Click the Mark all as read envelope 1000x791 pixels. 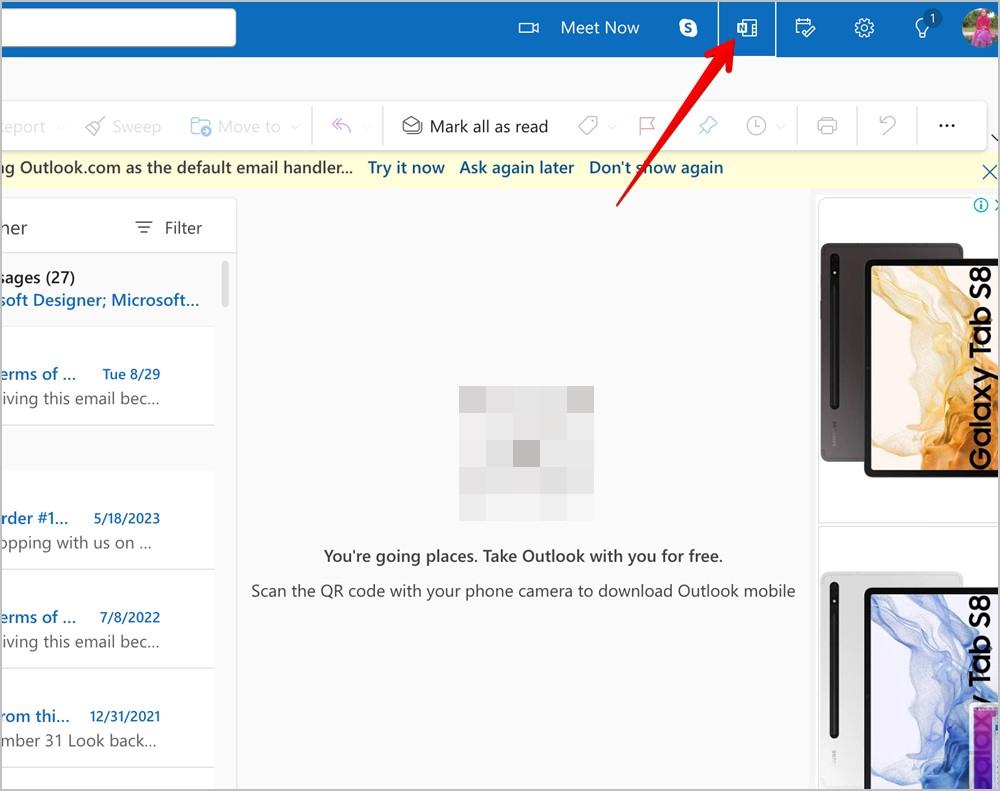[x=412, y=126]
